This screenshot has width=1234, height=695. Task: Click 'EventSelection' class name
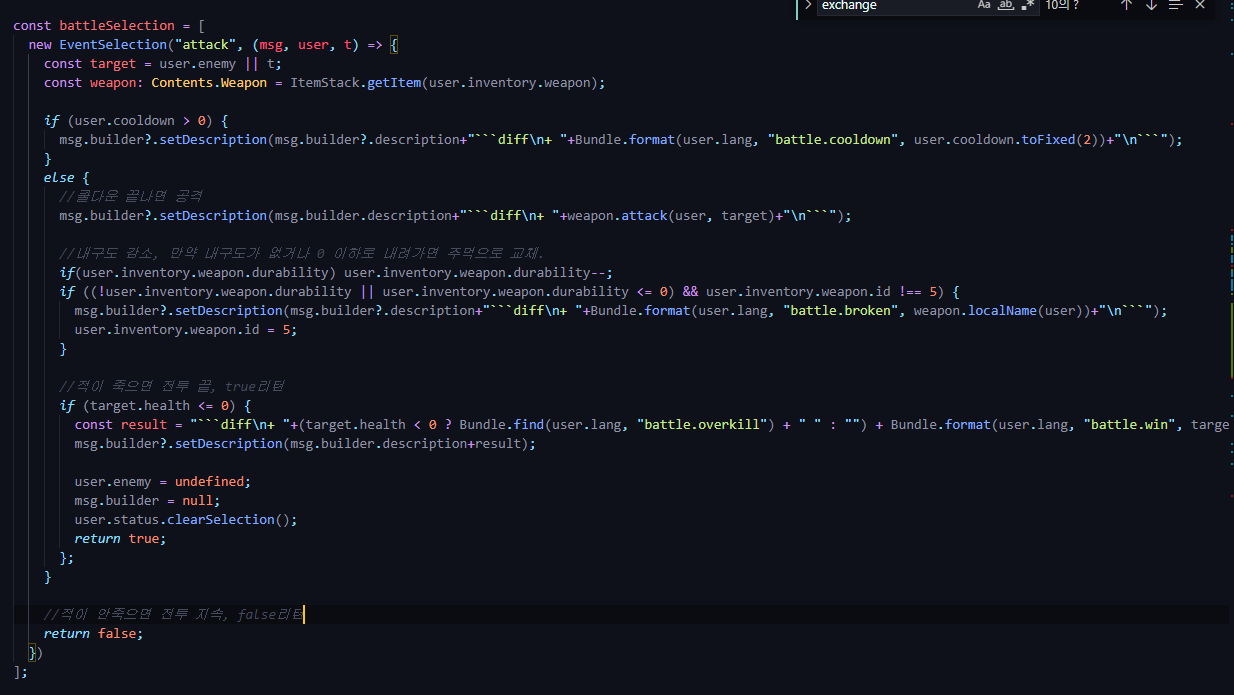click(113, 44)
